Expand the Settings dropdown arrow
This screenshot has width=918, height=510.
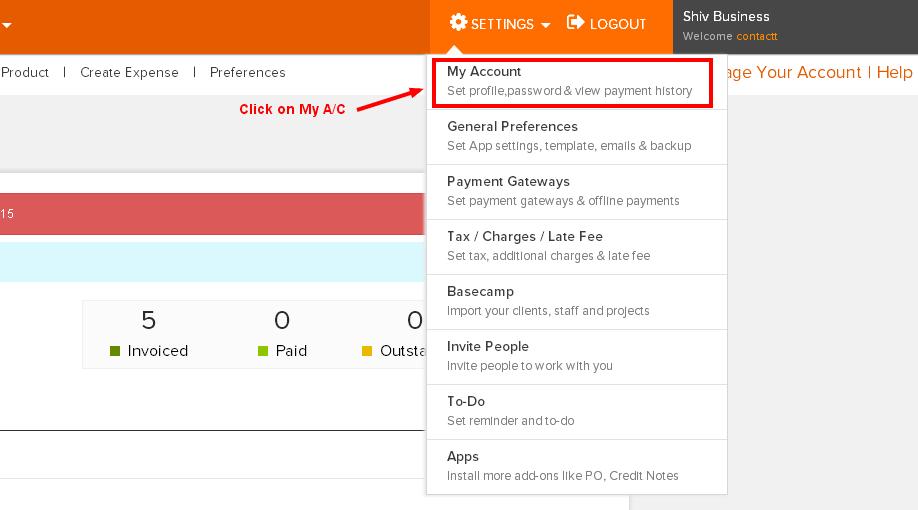pos(546,25)
